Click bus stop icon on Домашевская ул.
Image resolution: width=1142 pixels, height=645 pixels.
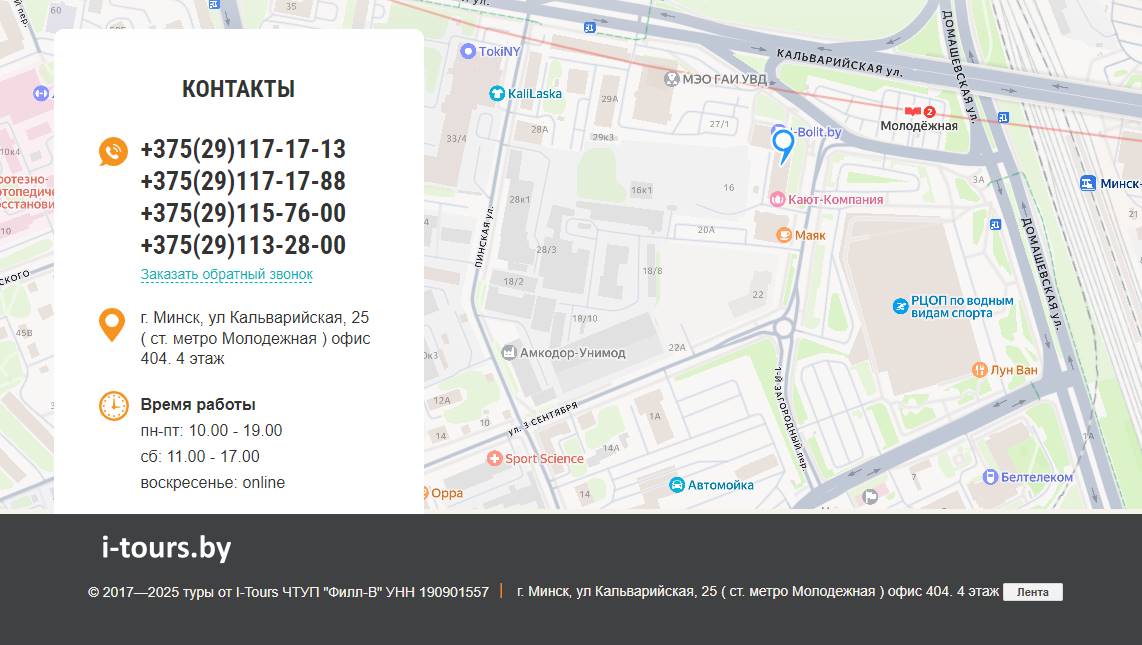996,225
